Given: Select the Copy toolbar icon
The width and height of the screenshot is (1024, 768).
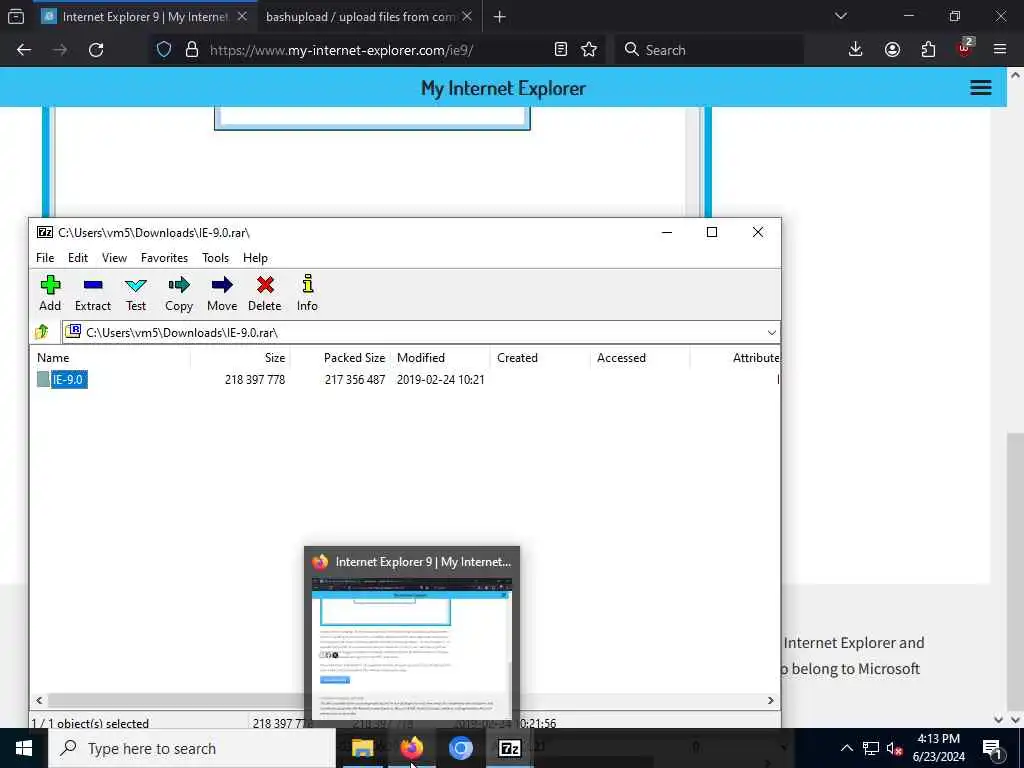Looking at the screenshot, I should 179,293.
